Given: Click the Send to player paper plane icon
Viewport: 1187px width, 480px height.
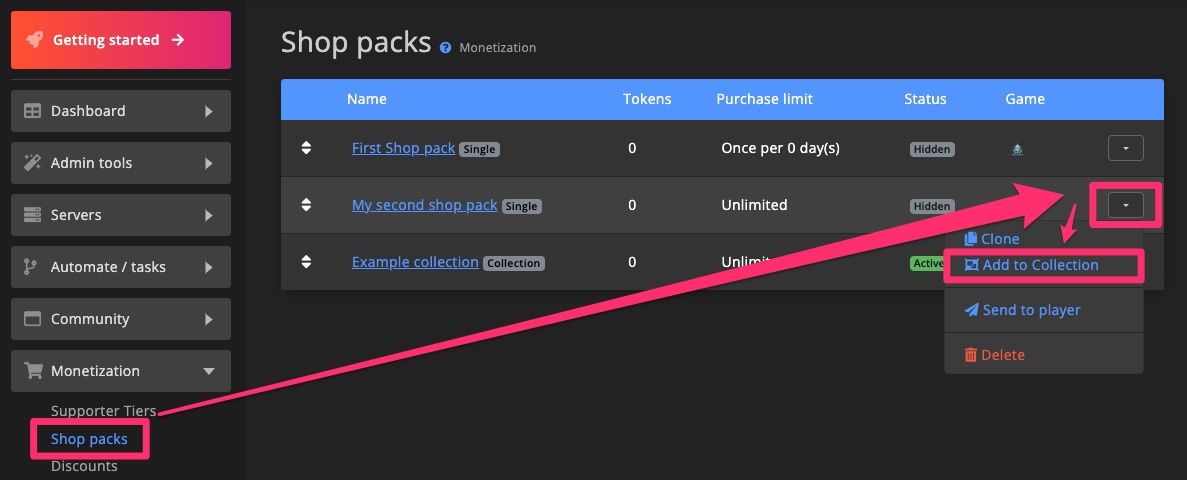Looking at the screenshot, I should coord(971,310).
